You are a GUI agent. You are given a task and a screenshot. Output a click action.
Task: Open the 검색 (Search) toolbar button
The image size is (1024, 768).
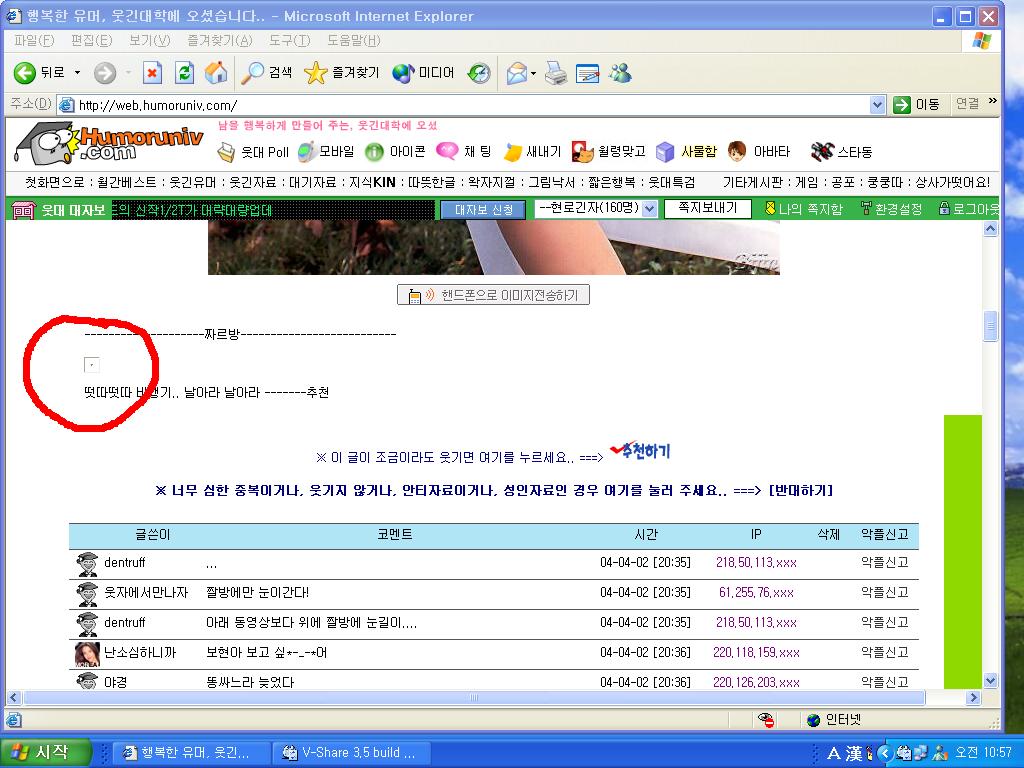tap(267, 72)
